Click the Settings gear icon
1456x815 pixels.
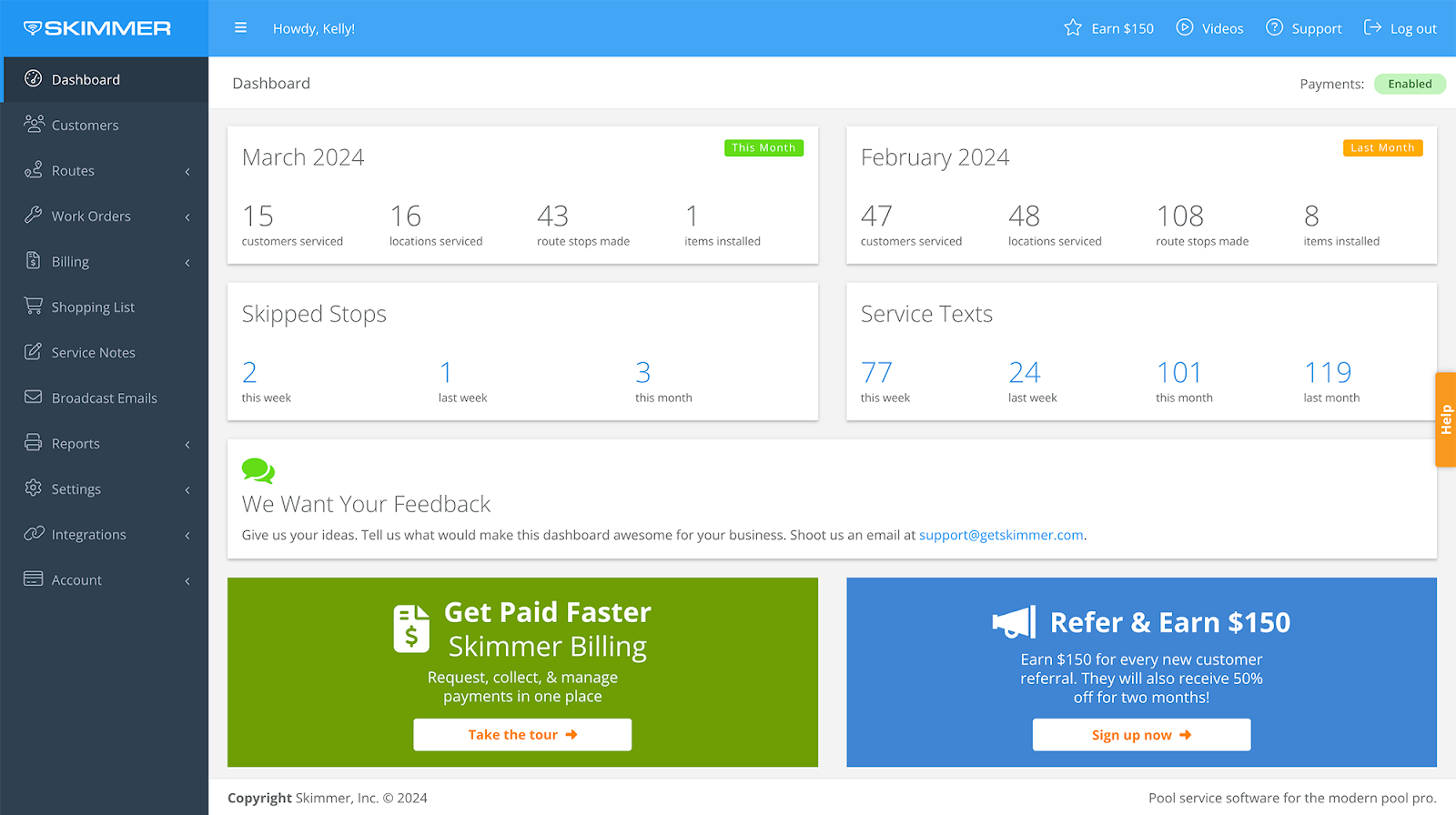point(34,488)
